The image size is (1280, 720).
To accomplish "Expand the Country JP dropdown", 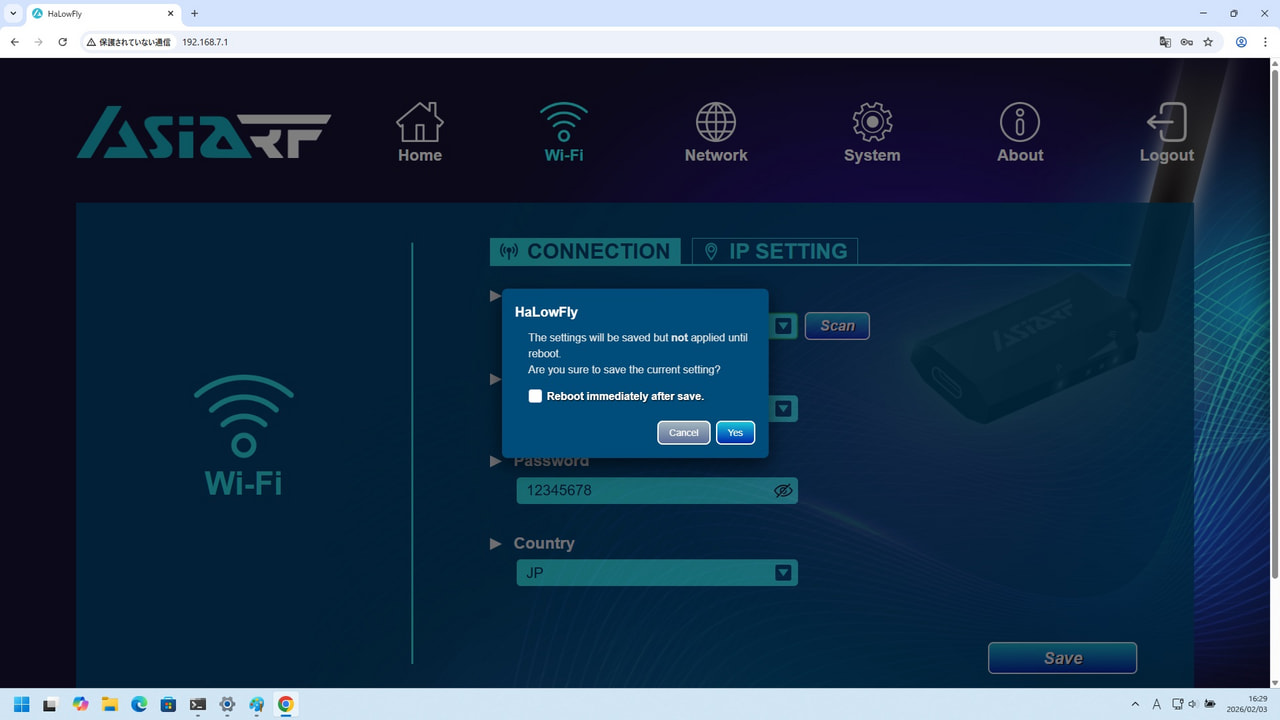I will [x=783, y=573].
